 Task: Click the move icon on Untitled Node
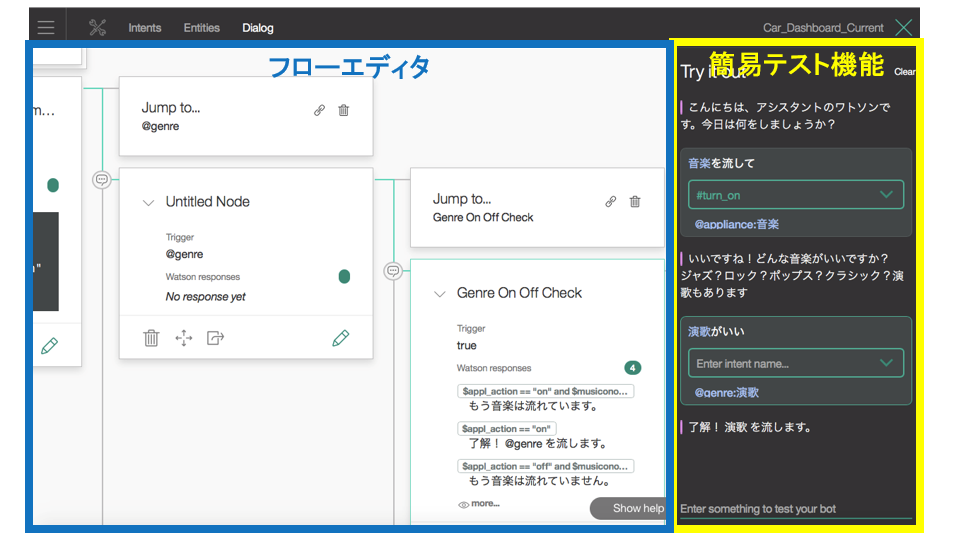[x=184, y=338]
